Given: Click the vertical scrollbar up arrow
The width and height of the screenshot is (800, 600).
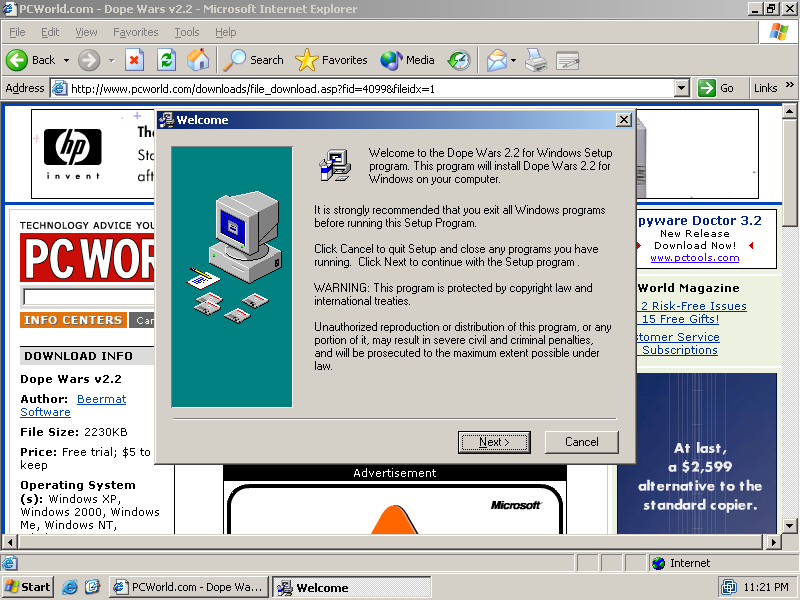Looking at the screenshot, I should click(789, 111).
